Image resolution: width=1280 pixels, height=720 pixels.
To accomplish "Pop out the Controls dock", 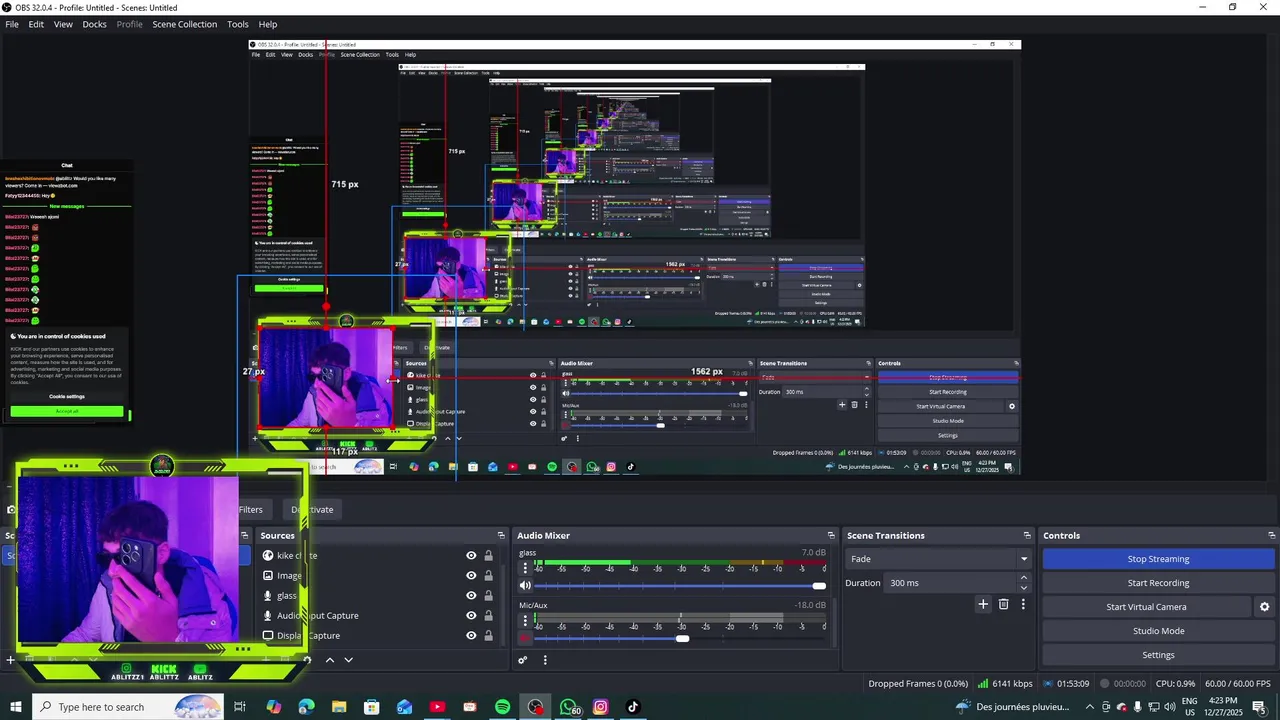I will pyautogui.click(x=1272, y=536).
